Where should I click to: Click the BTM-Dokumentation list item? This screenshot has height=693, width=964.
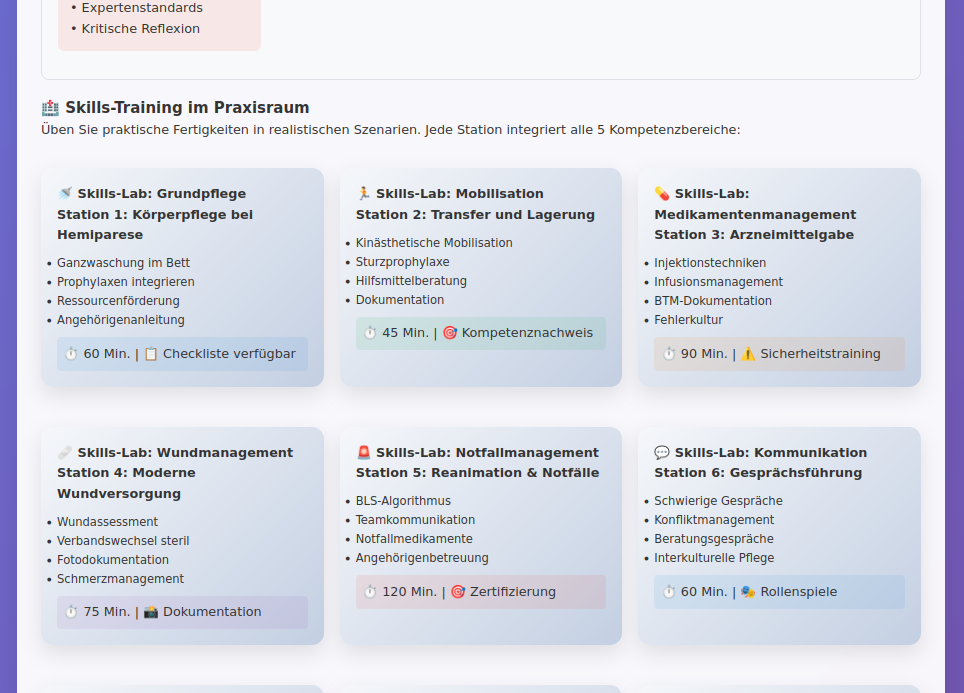point(713,301)
